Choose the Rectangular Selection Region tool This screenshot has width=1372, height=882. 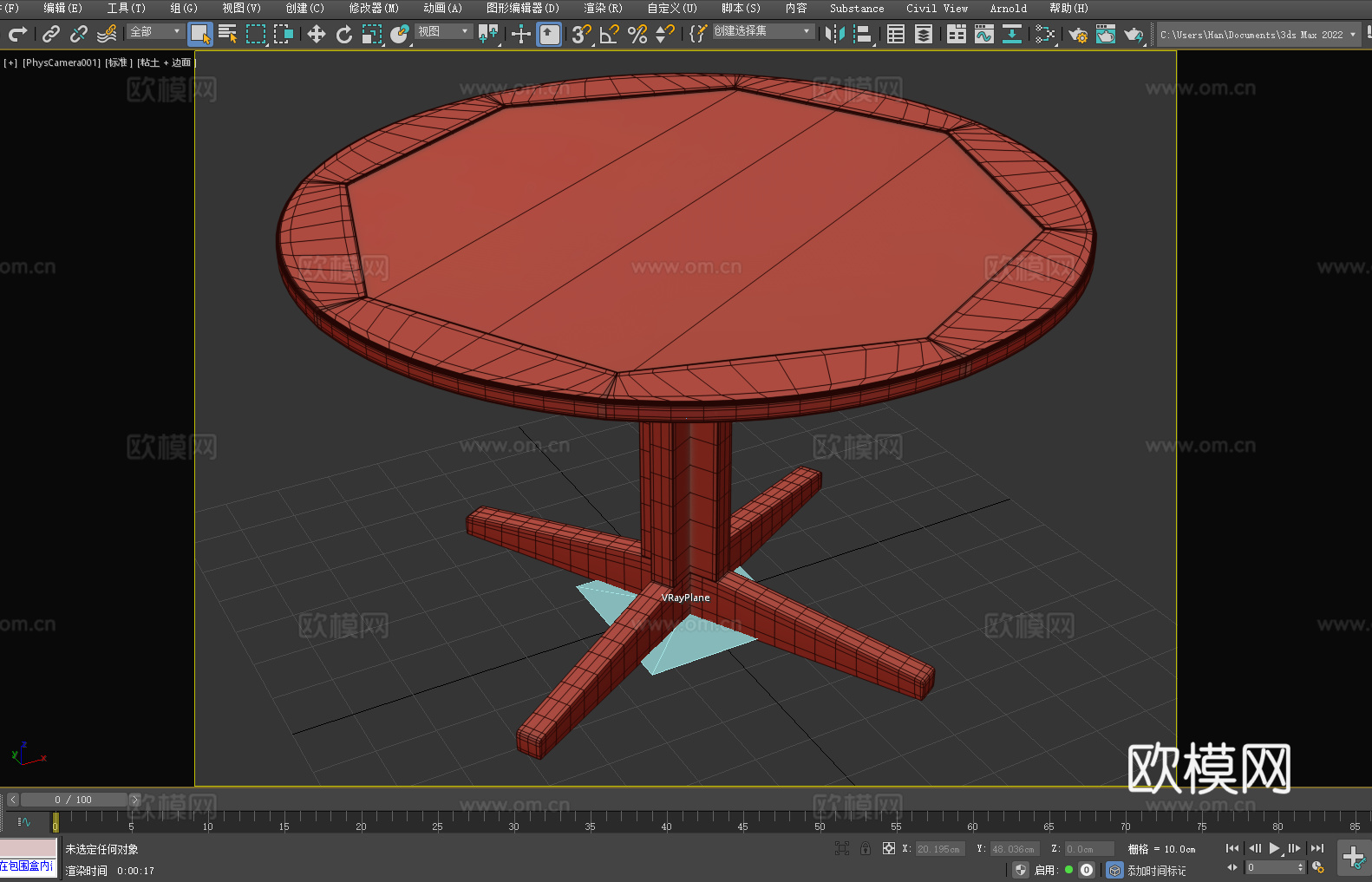[256, 35]
